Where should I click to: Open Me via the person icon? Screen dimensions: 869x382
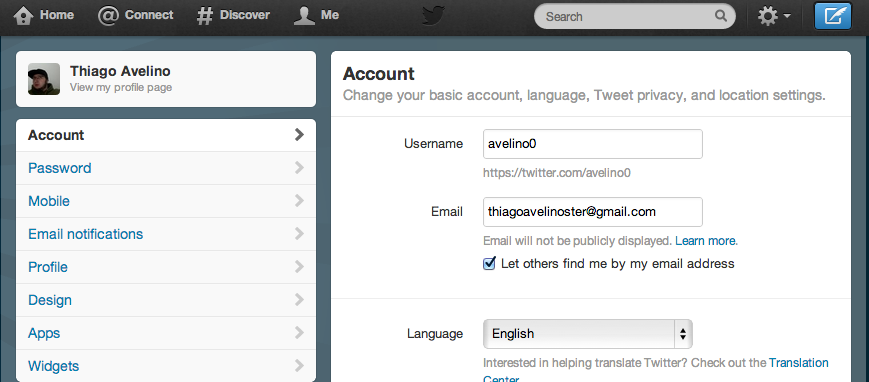pos(304,16)
